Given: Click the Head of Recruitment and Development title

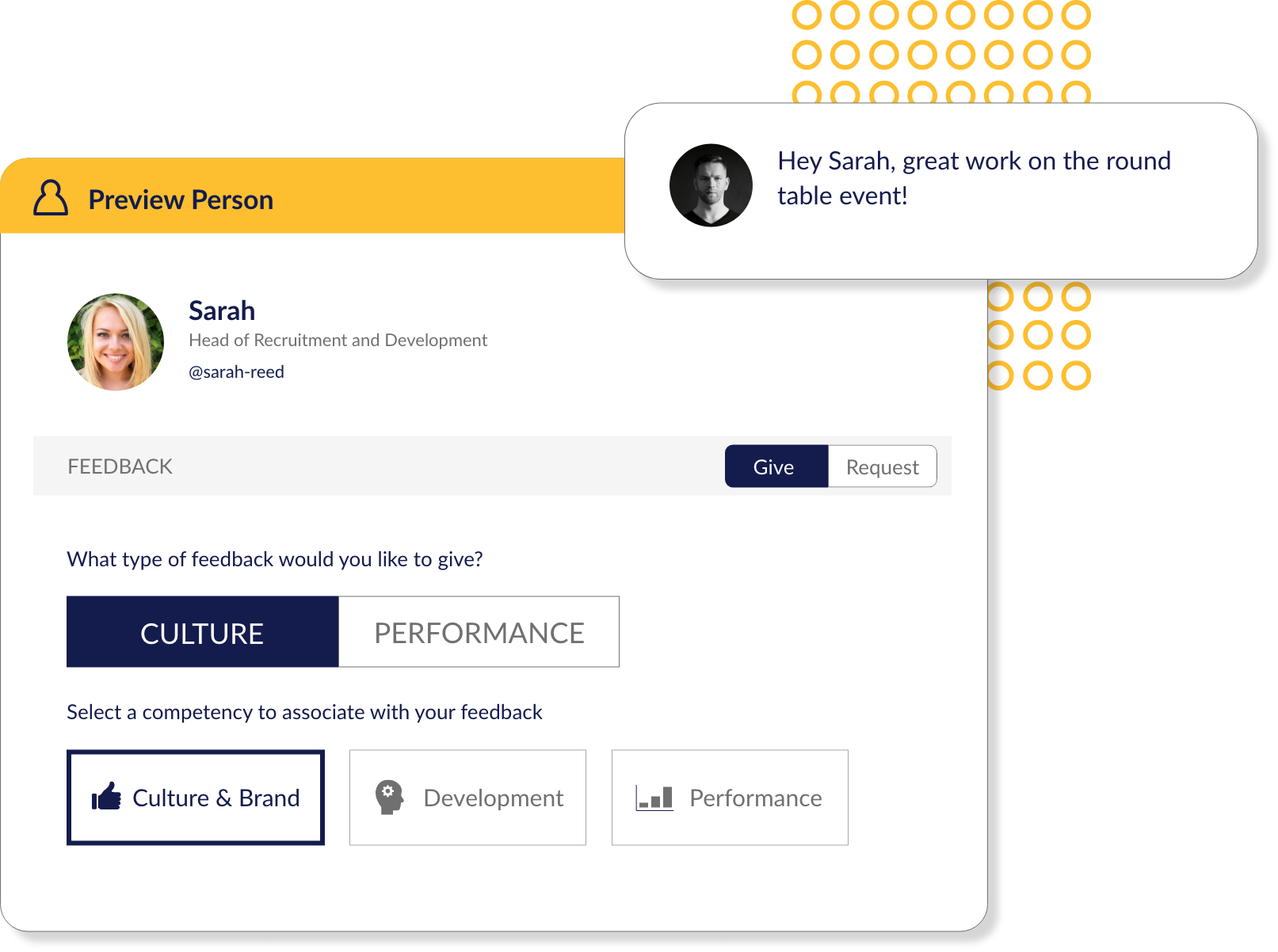Looking at the screenshot, I should 338,341.
